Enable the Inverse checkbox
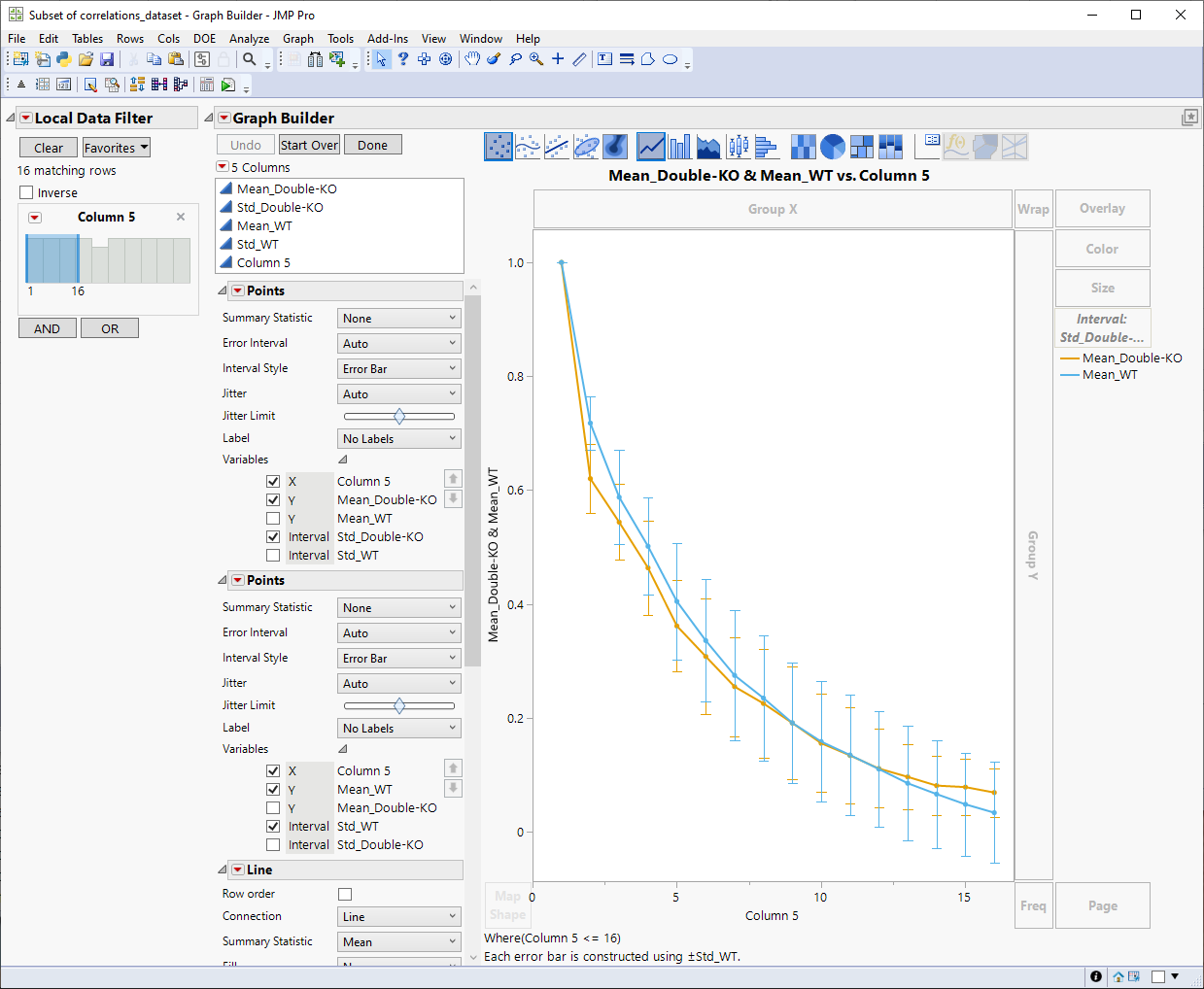Image resolution: width=1204 pixels, height=989 pixels. (x=27, y=192)
